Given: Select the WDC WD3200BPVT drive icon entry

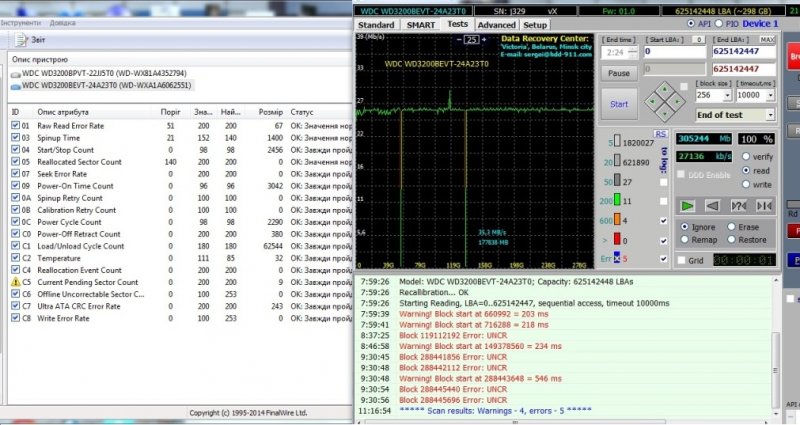Looking at the screenshot, I should click(x=15, y=72).
